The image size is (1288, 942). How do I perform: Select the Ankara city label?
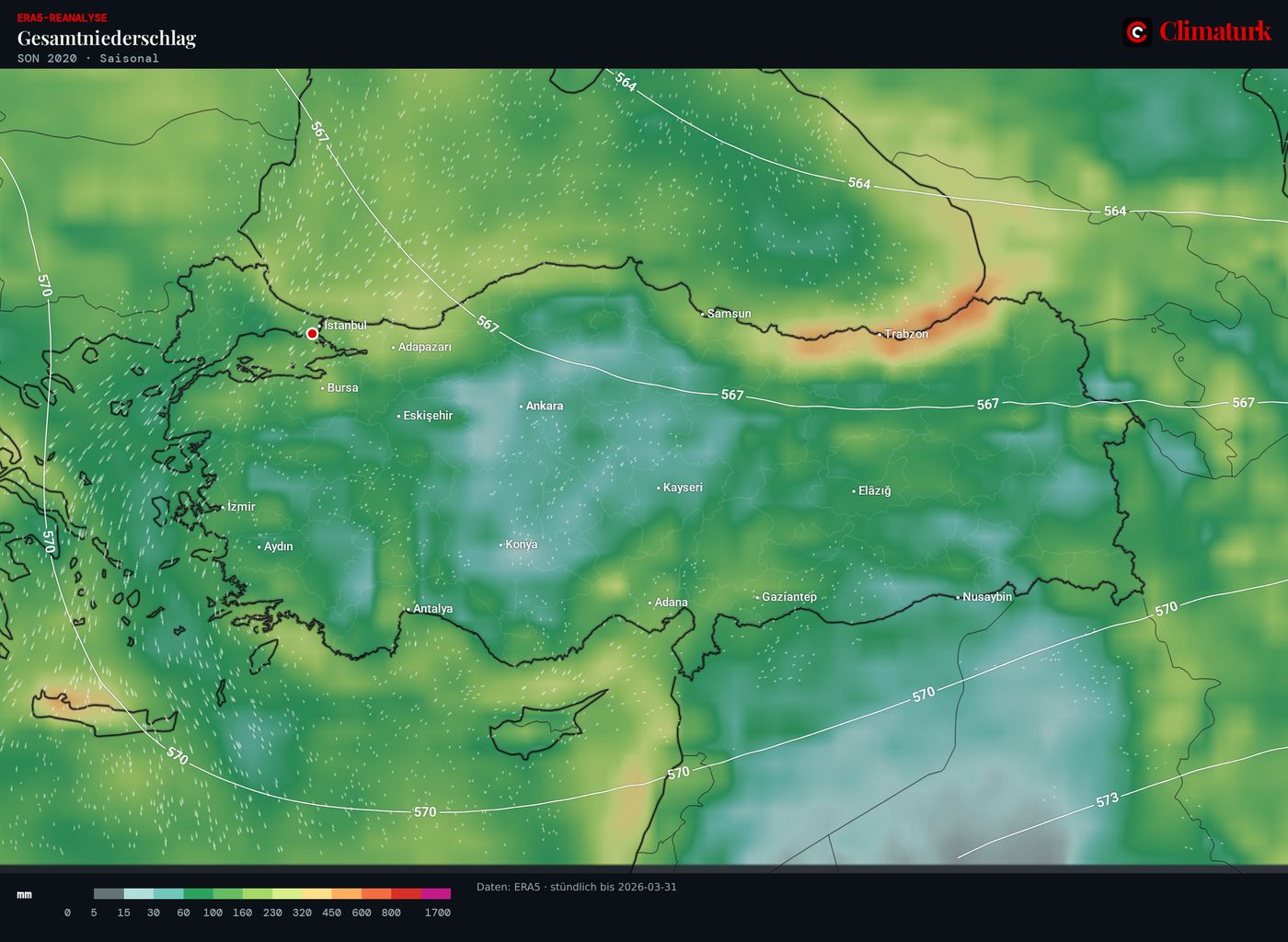pyautogui.click(x=545, y=406)
